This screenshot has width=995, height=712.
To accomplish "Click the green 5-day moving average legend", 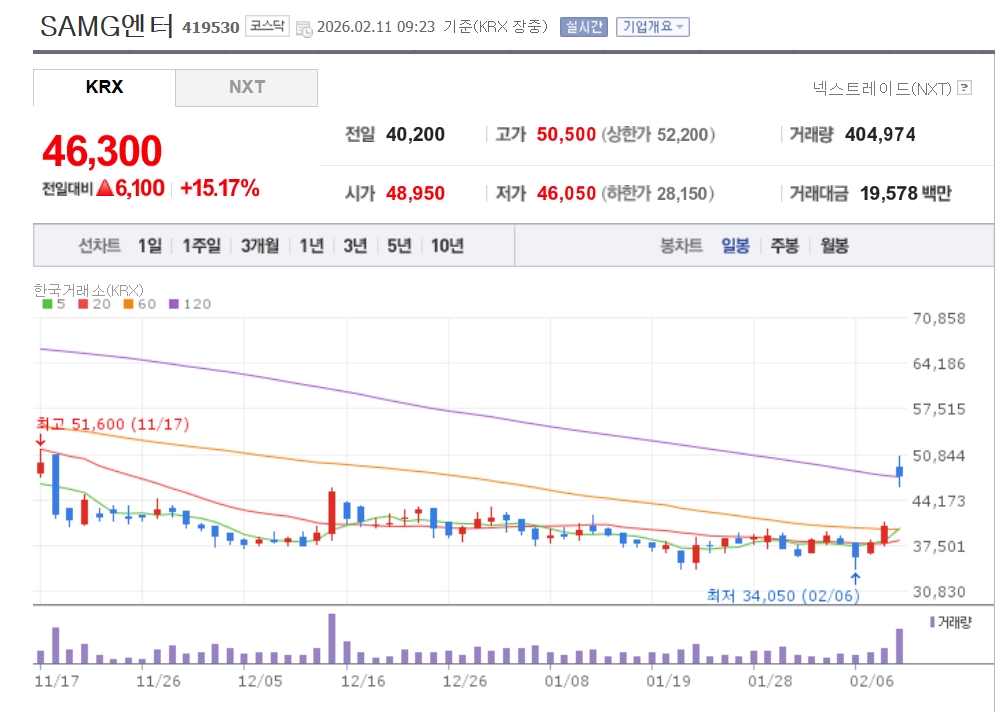I will [x=53, y=304].
